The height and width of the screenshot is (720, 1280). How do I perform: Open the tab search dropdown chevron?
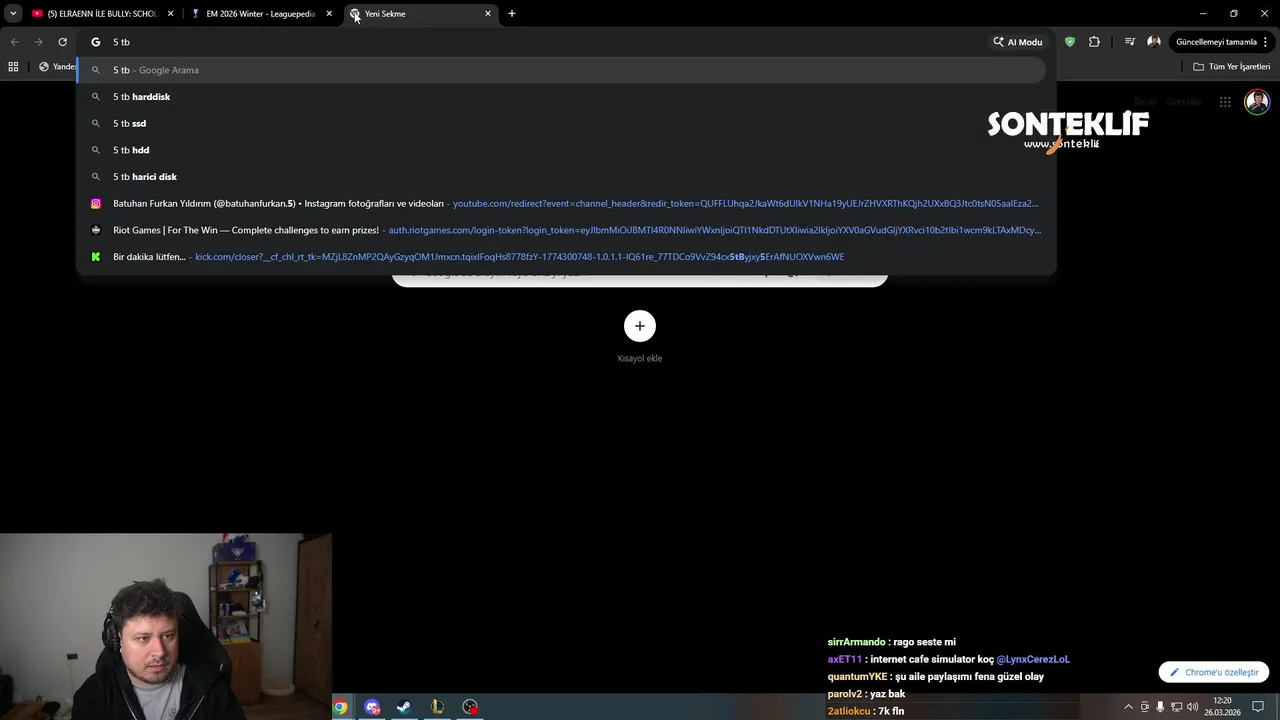pyautogui.click(x=13, y=14)
